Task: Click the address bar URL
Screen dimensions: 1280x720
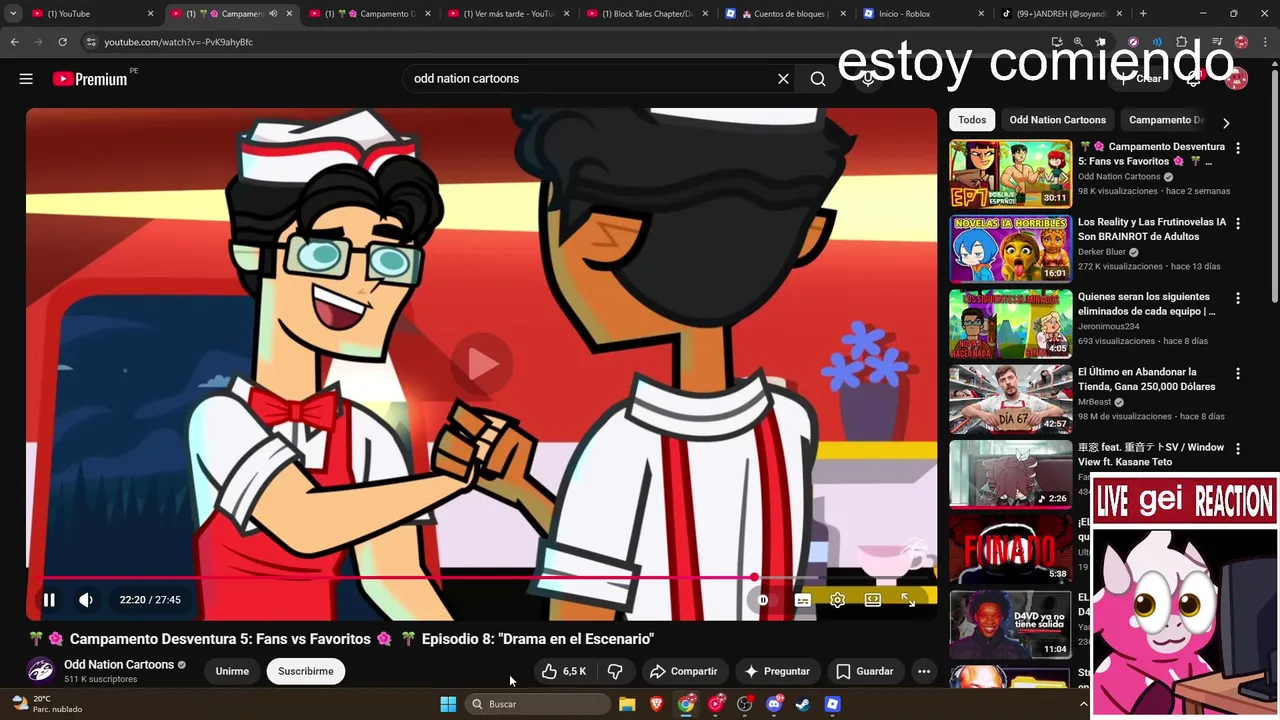Action: [178, 42]
